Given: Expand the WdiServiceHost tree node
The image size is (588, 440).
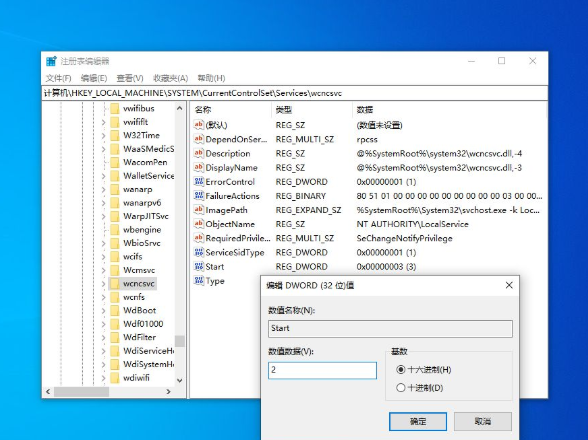Looking at the screenshot, I should pos(103,351).
